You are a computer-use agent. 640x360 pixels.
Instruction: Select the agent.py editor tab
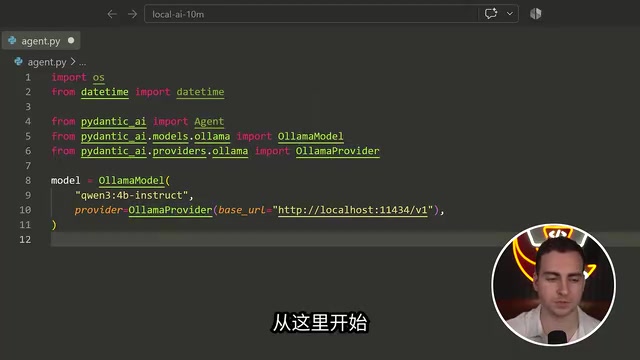[40, 41]
